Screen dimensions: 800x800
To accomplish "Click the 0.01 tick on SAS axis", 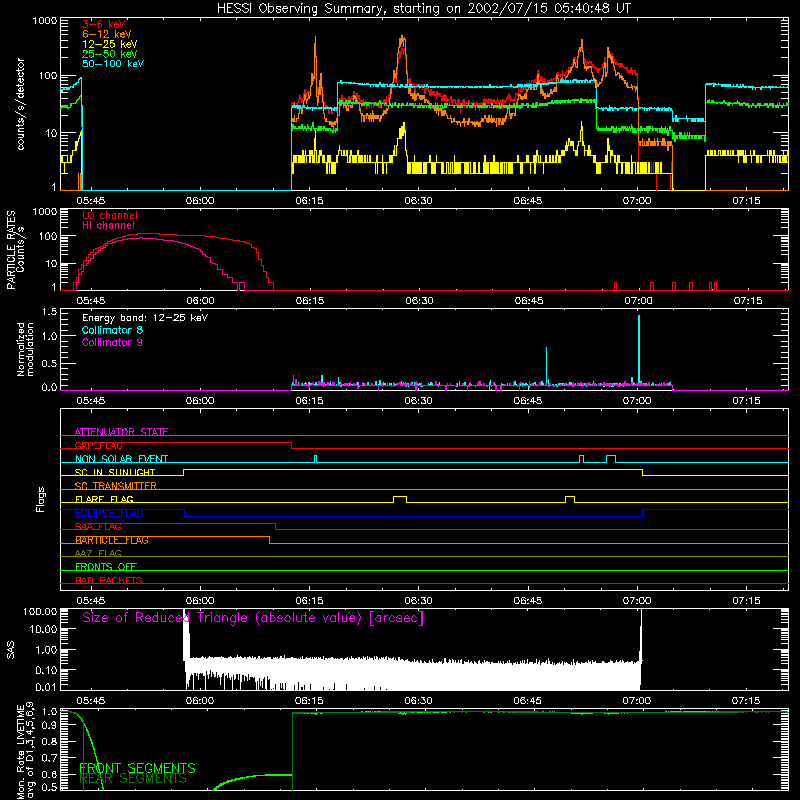I will [x=46, y=687].
